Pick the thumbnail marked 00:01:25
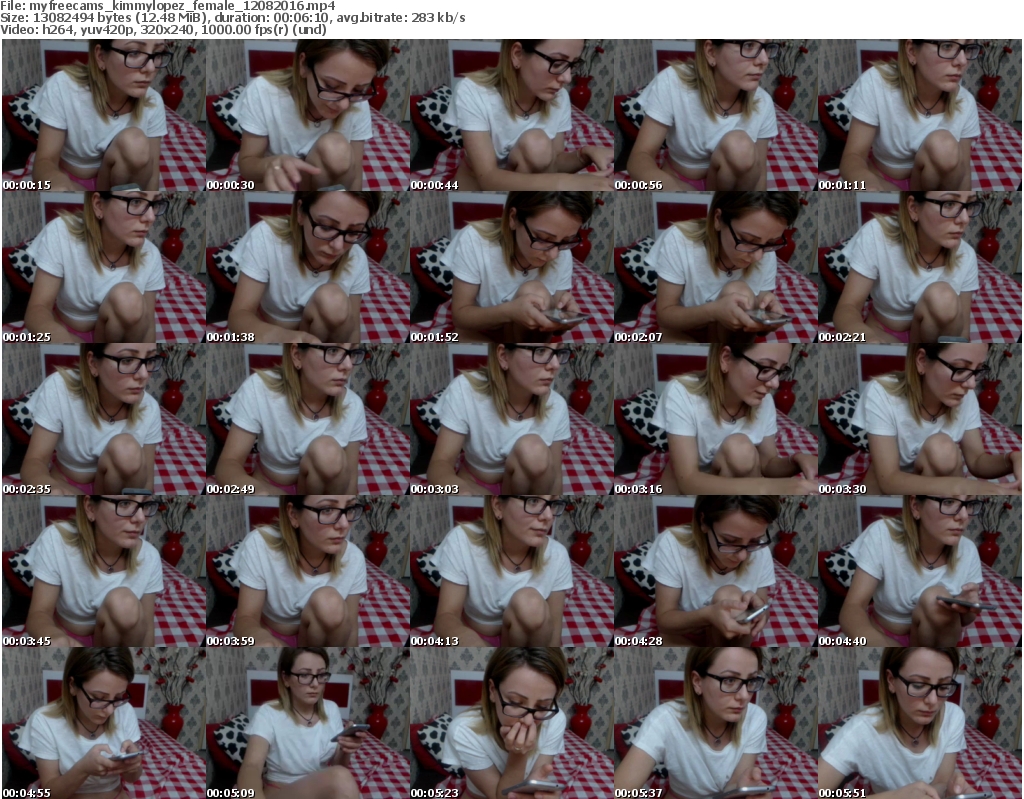This screenshot has width=1024, height=799. [x=104, y=267]
